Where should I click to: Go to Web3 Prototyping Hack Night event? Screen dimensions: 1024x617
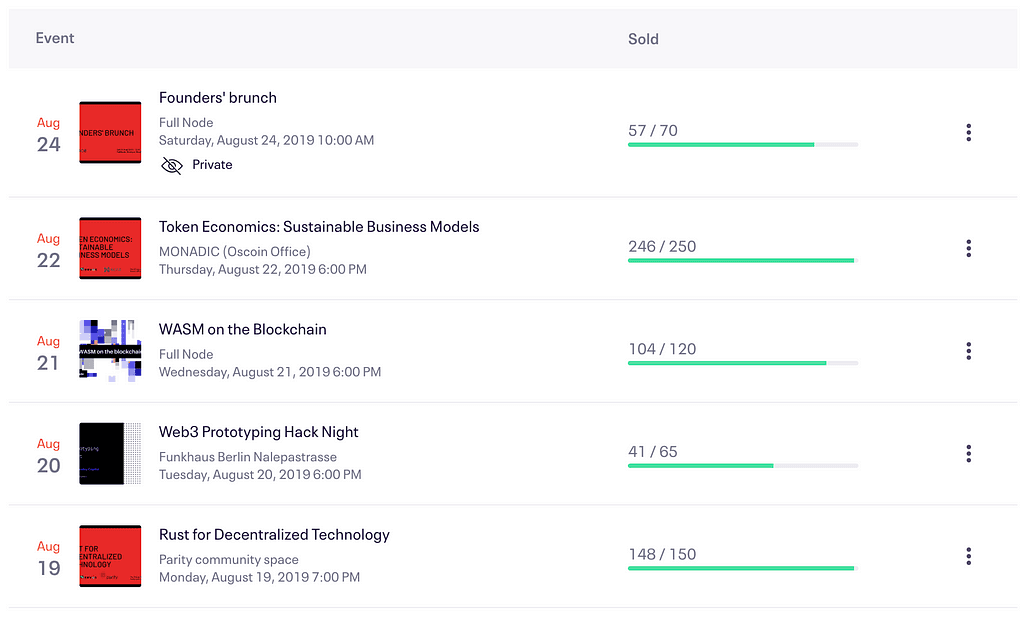tap(258, 432)
